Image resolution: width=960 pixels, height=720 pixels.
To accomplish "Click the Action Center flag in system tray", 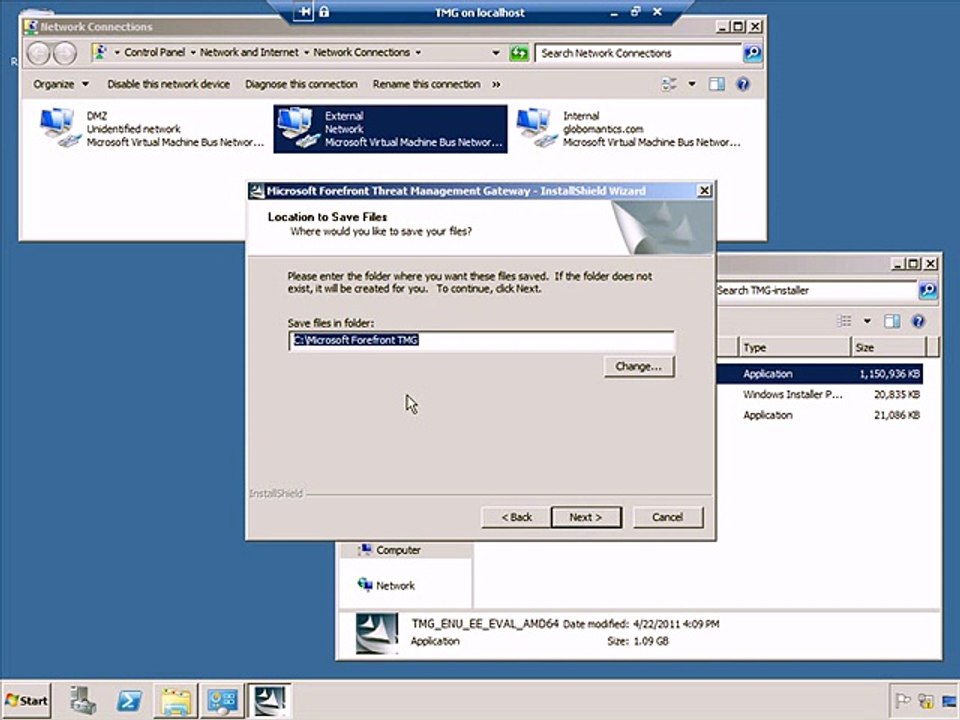I will click(x=902, y=701).
